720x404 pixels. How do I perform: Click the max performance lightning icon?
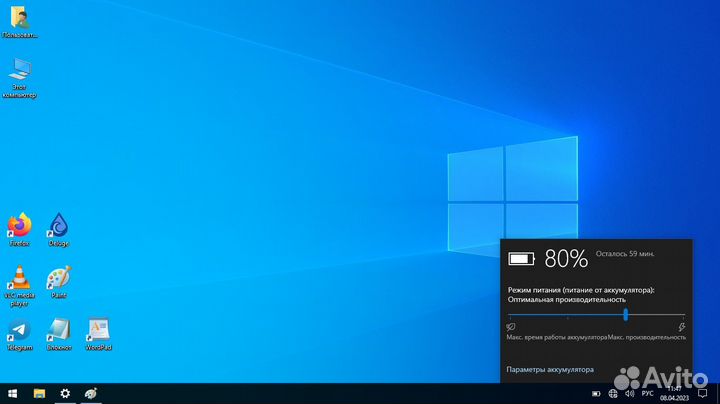[x=682, y=327]
